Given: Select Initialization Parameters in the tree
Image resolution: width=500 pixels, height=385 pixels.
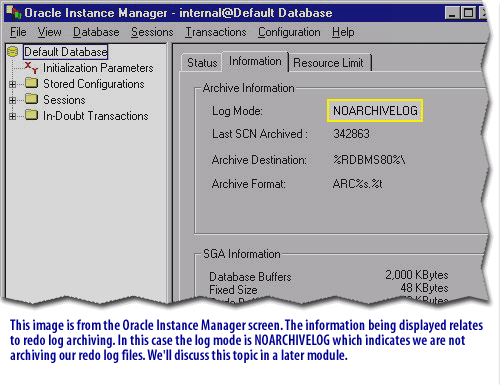Looking at the screenshot, I should pyautogui.click(x=98, y=68).
